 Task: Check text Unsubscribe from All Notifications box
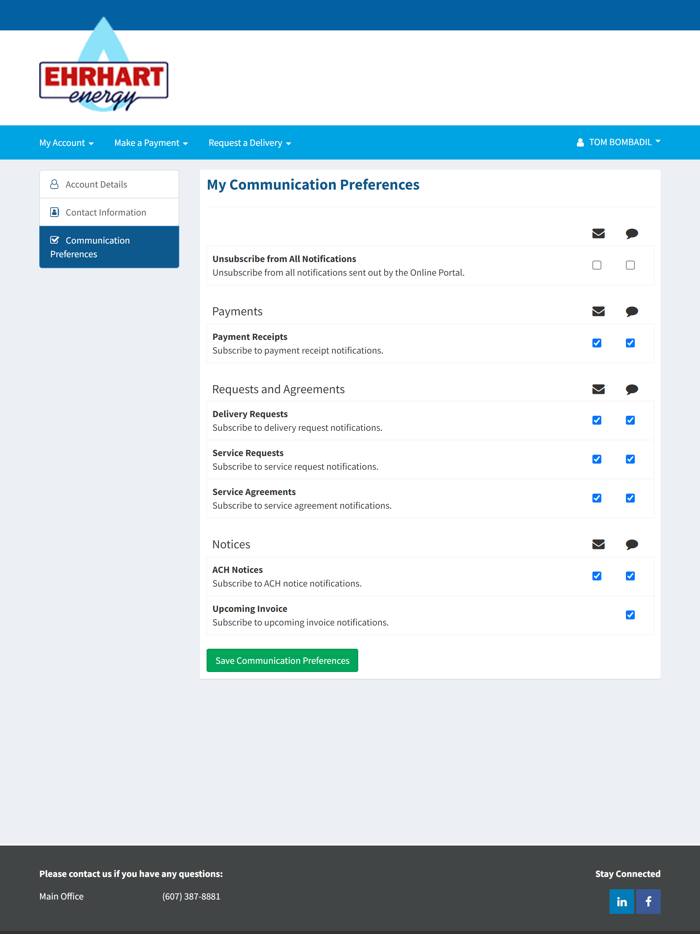coord(630,265)
